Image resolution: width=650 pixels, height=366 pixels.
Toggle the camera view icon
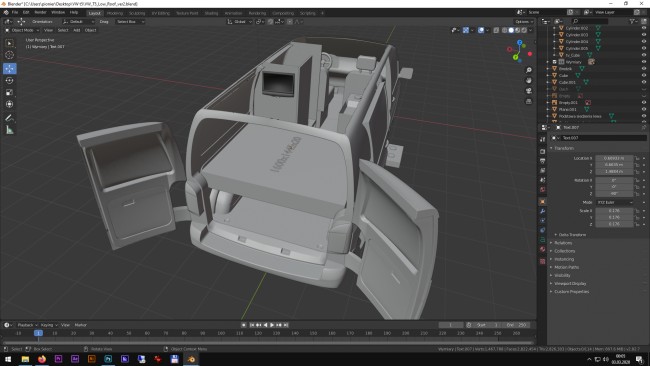529,91
